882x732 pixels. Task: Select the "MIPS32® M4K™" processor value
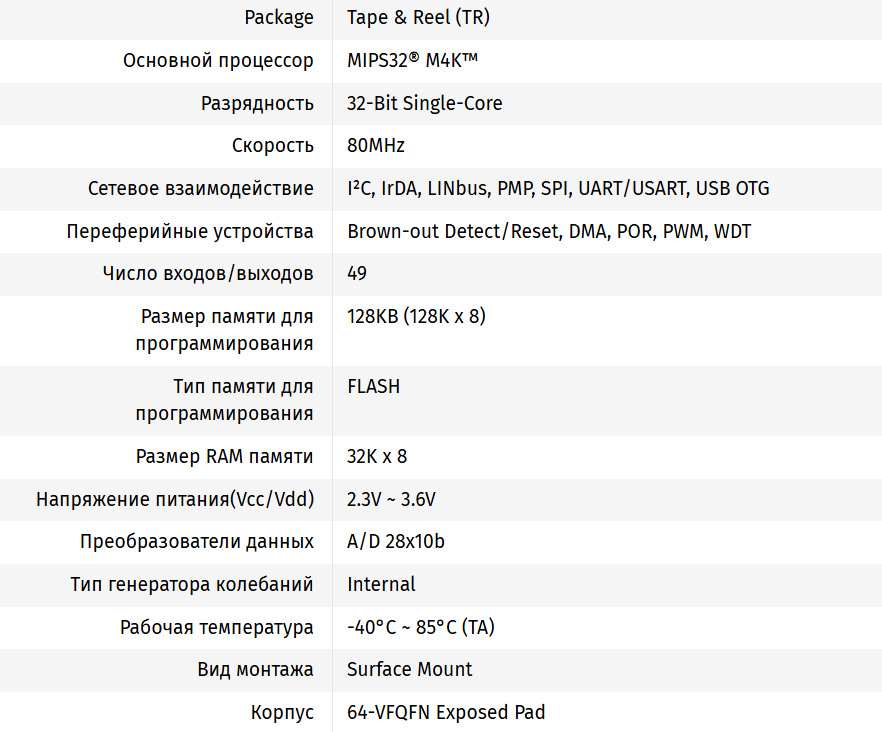click(x=412, y=61)
